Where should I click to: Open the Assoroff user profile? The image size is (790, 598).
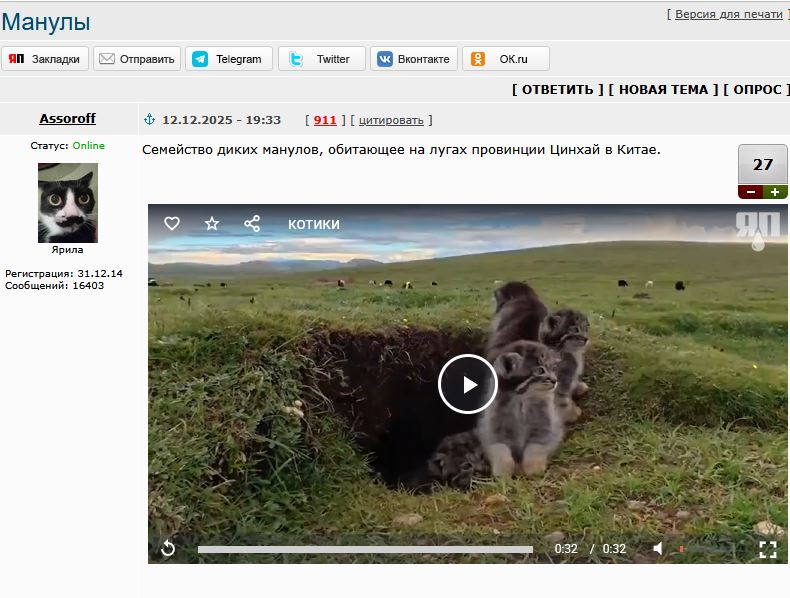(x=68, y=118)
